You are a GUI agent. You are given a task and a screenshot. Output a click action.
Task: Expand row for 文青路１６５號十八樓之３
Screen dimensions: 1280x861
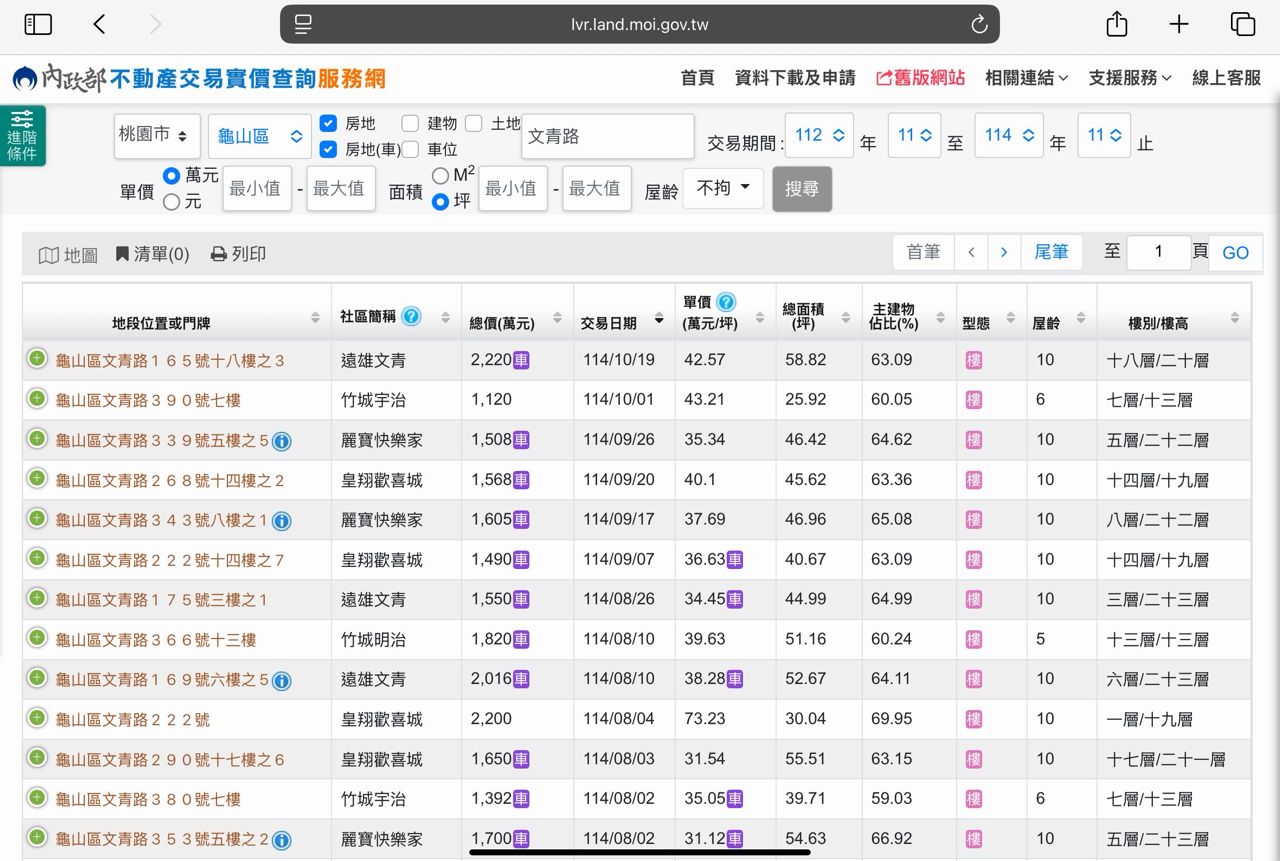point(37,359)
